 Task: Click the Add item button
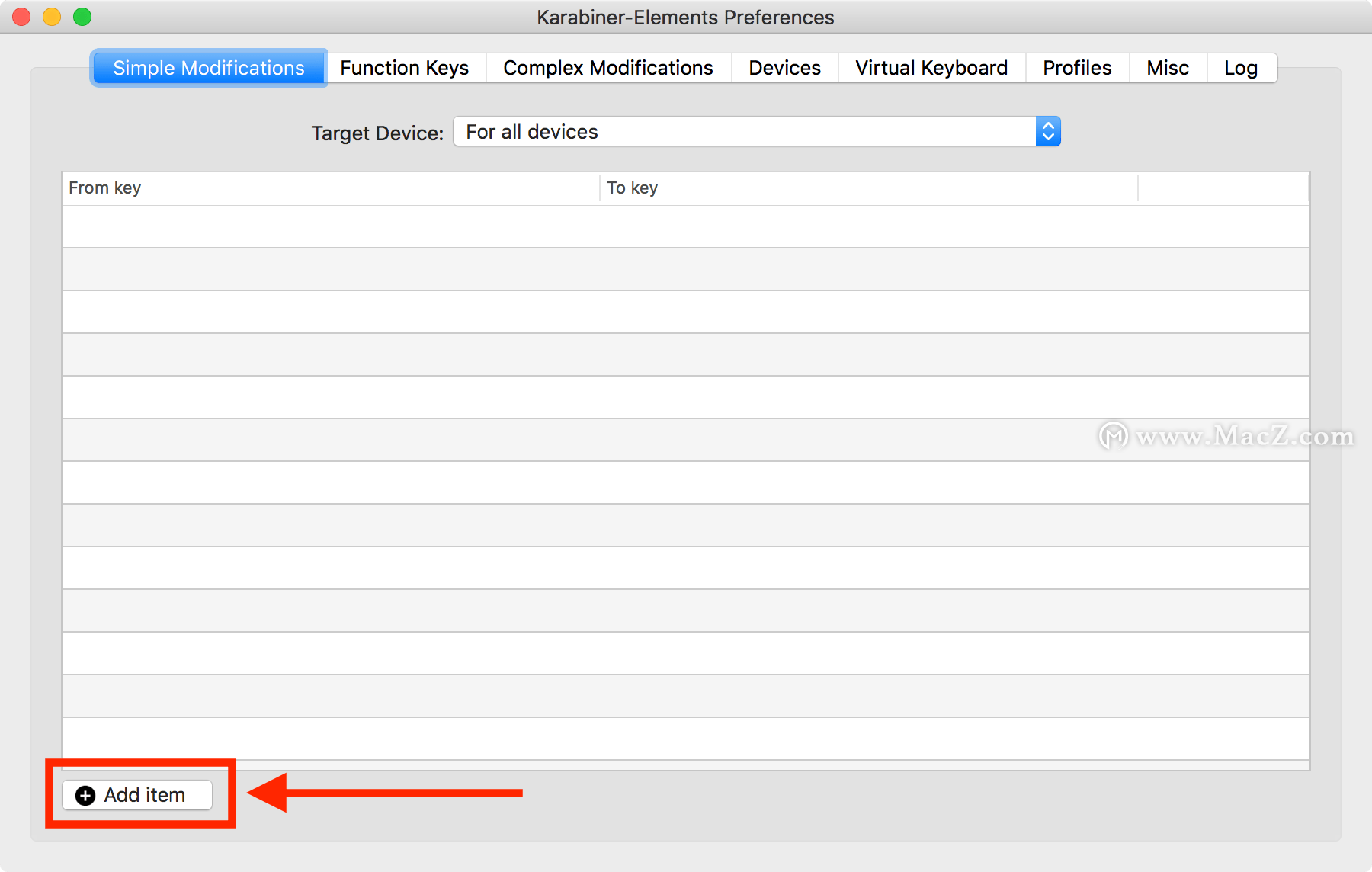[137, 795]
